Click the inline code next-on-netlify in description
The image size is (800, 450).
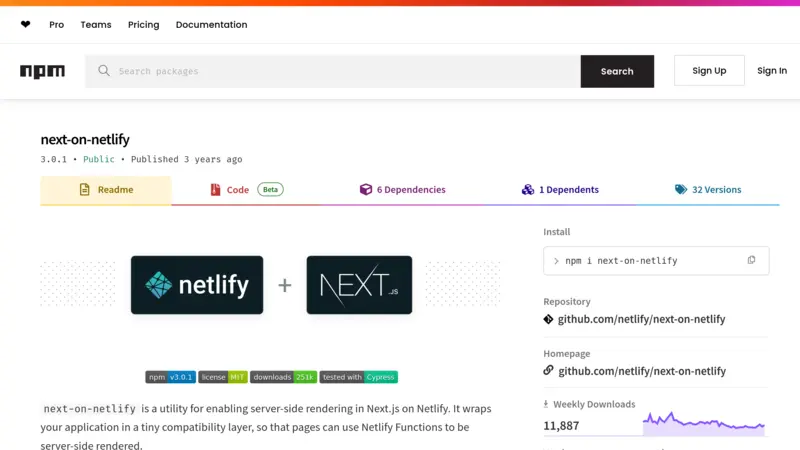90,409
